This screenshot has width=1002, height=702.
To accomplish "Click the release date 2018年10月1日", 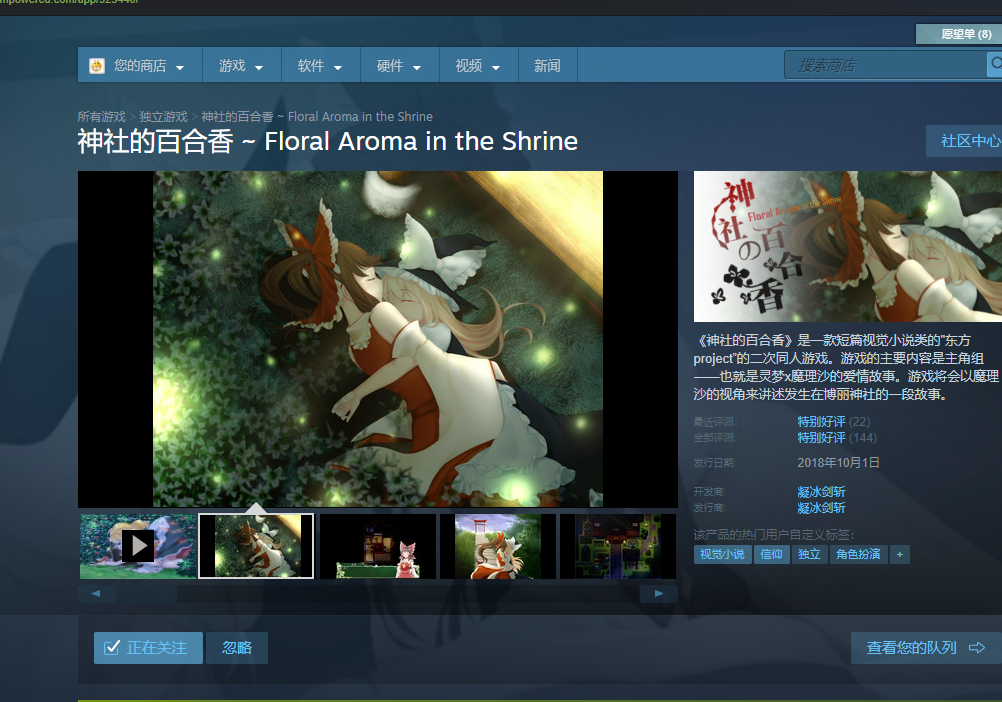I will tap(838, 462).
